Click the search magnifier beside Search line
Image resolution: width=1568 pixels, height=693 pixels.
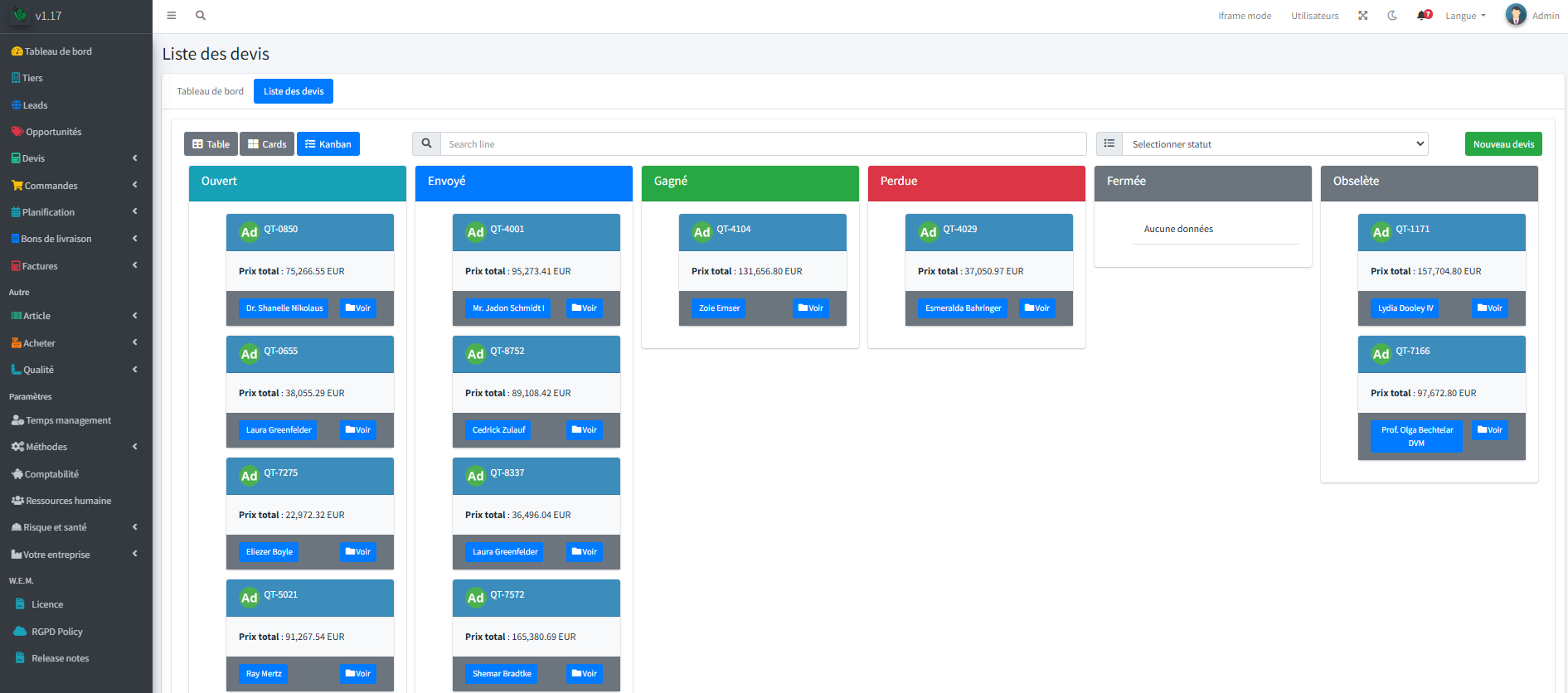[426, 143]
